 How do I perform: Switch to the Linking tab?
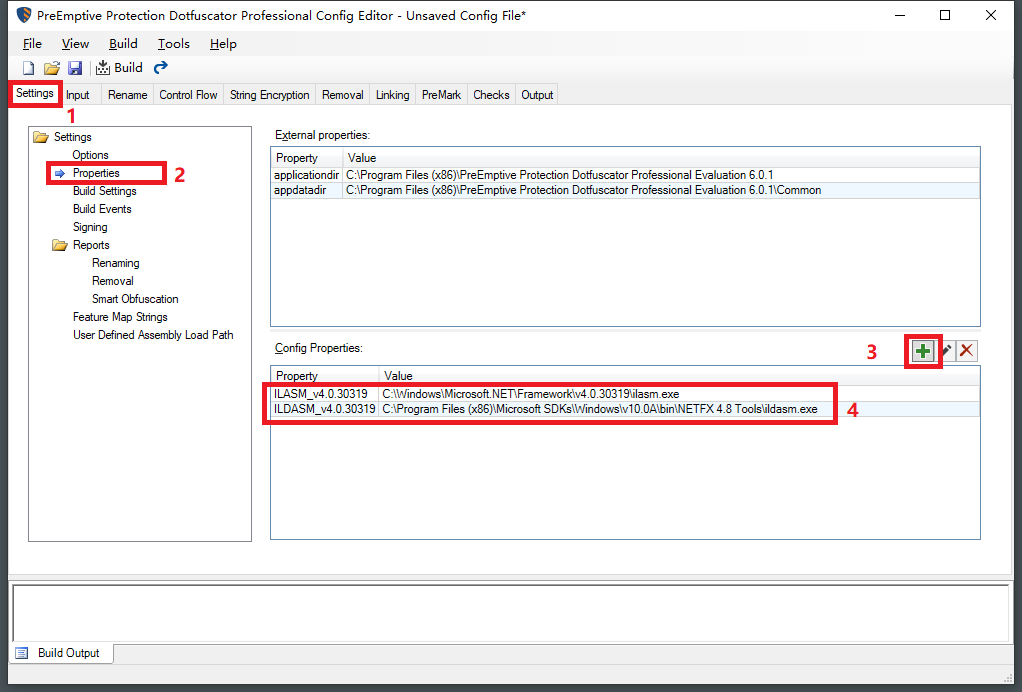392,95
